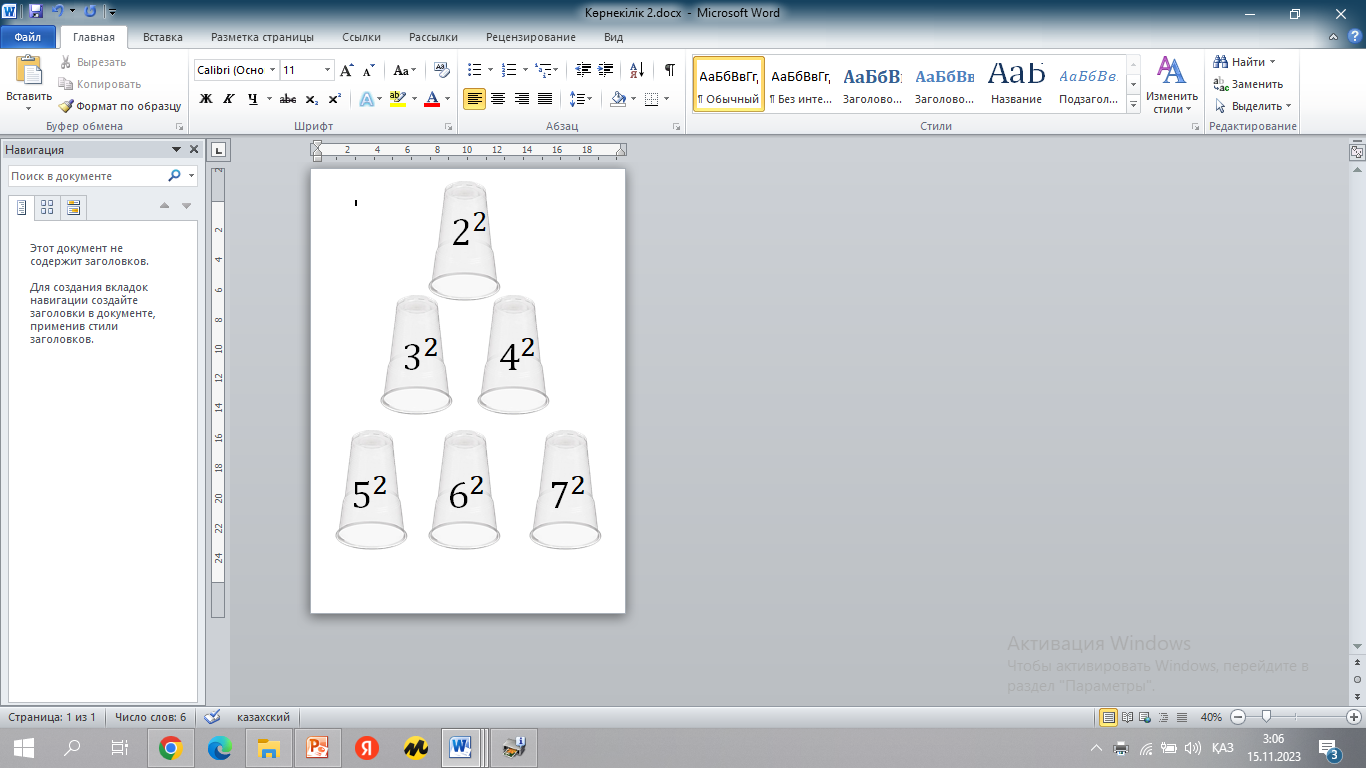This screenshot has height=768, width=1366.
Task: Open the browse pages thumbnails view in Navigation
Action: [47, 207]
